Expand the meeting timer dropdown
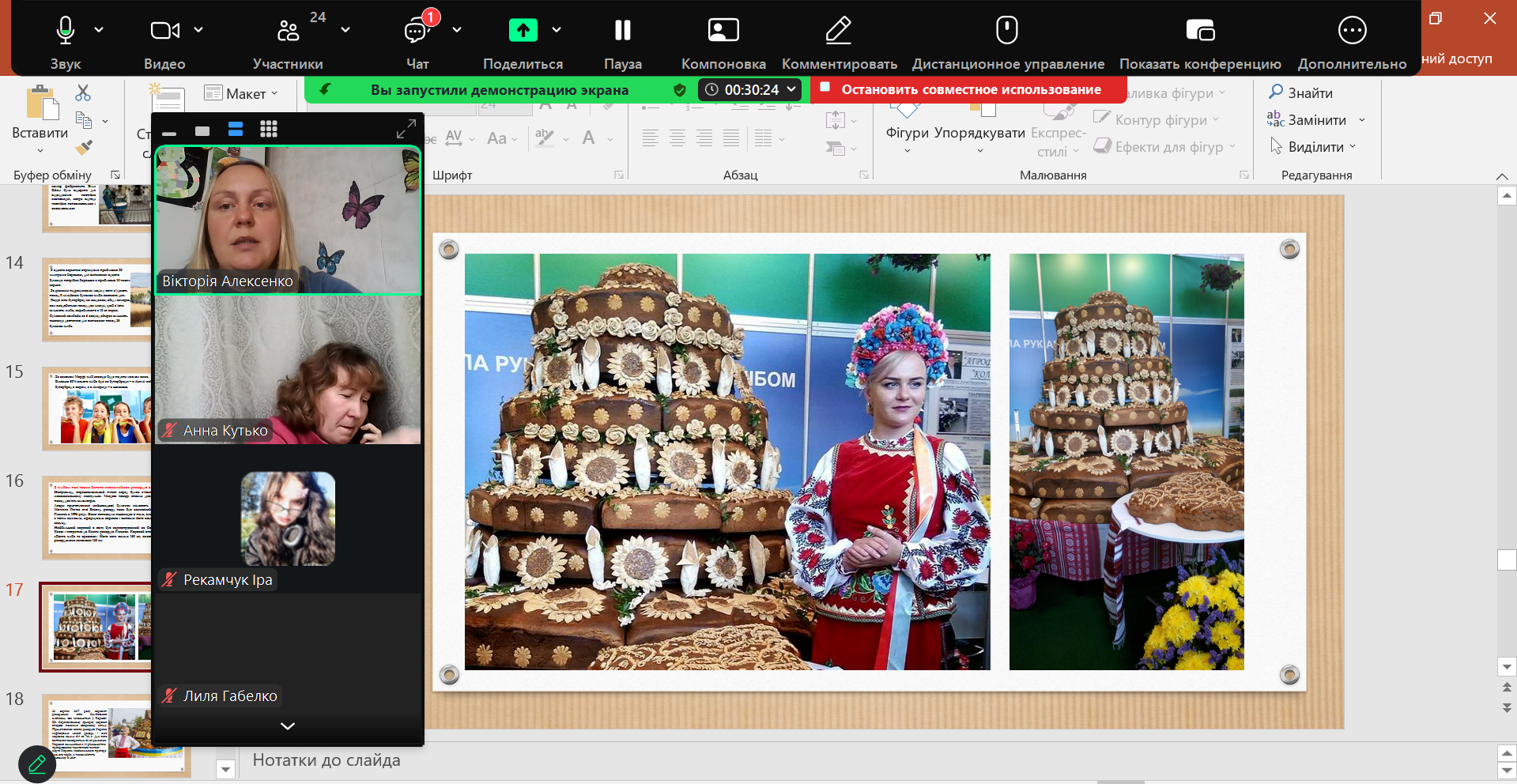Image resolution: width=1517 pixels, height=784 pixels. [x=791, y=89]
